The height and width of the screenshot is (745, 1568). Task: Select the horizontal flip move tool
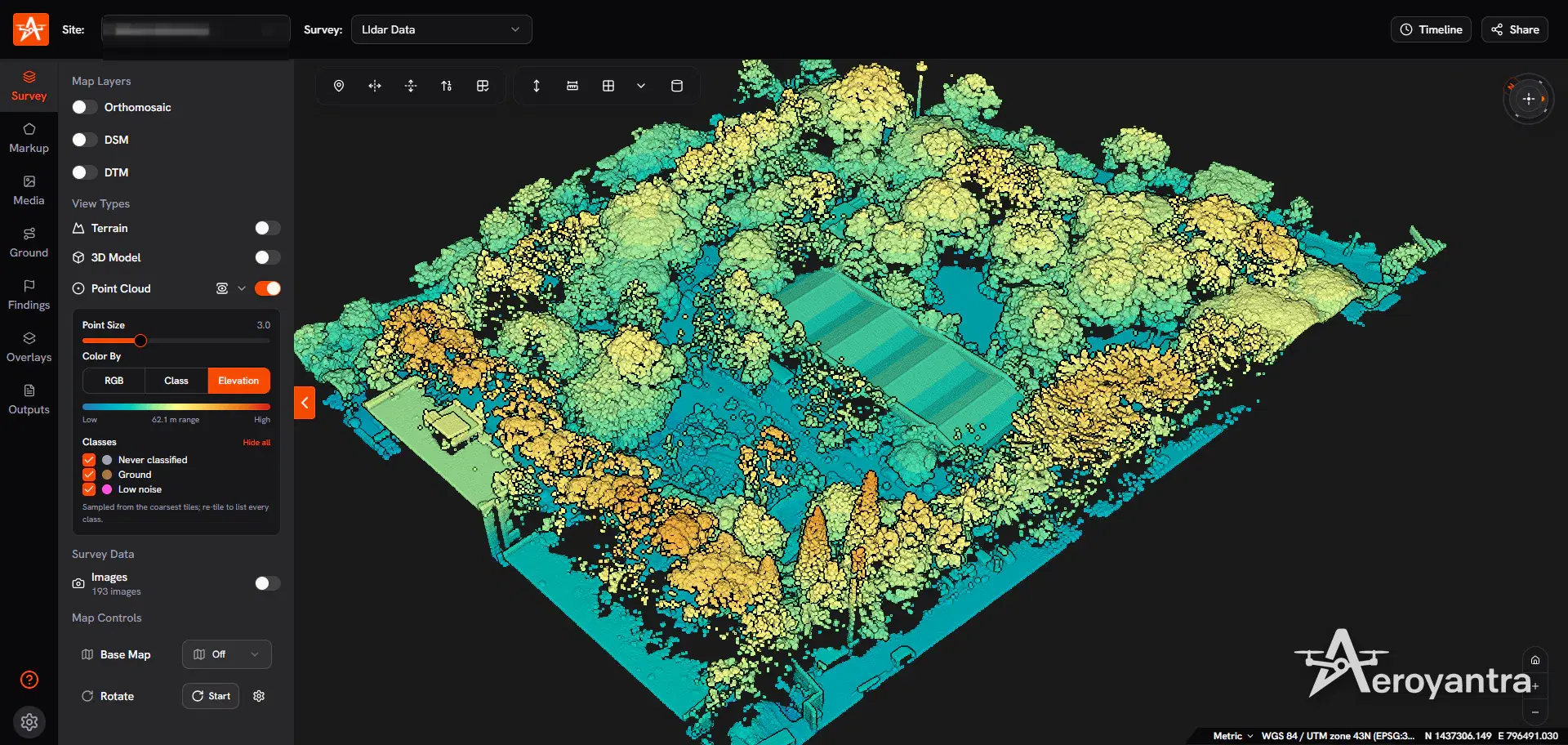point(375,86)
